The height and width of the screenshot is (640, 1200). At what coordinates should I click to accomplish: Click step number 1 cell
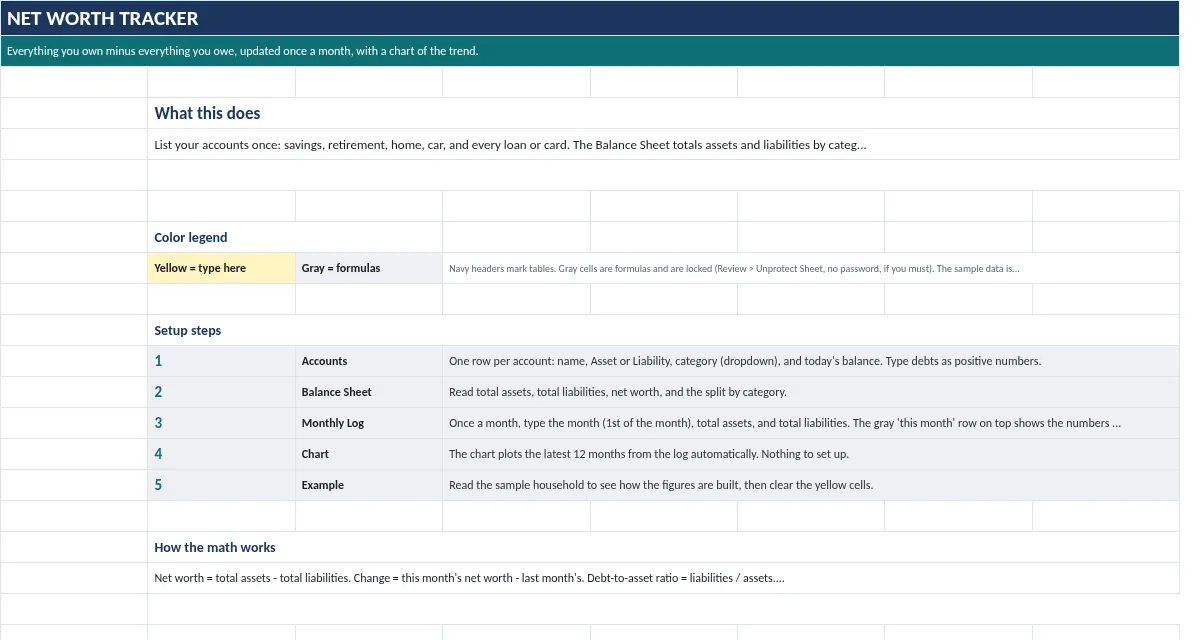click(x=221, y=361)
